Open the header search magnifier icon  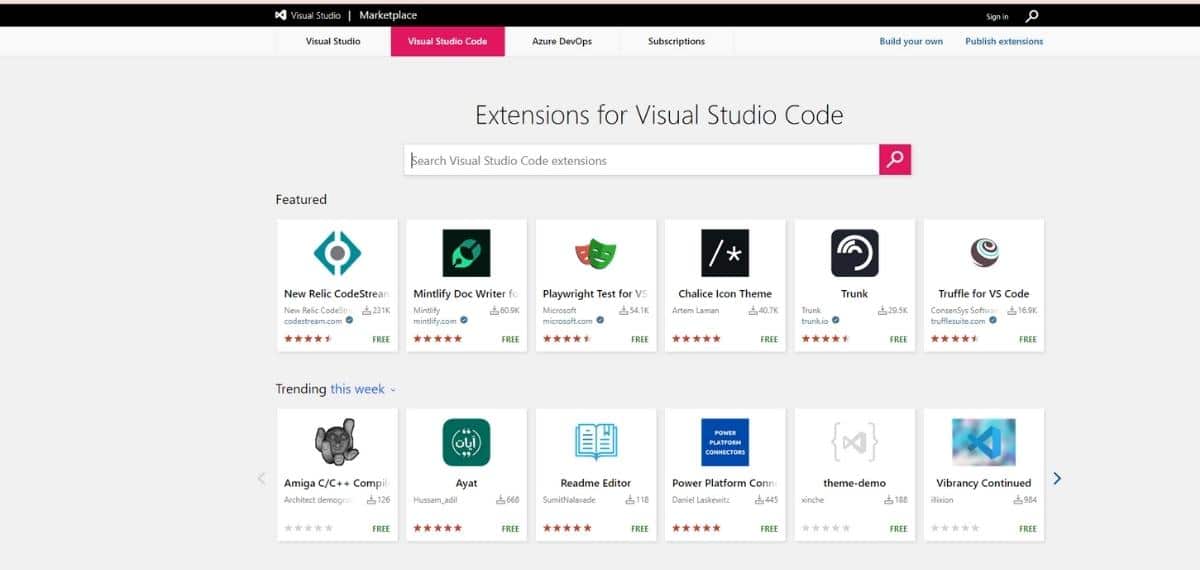click(1032, 16)
